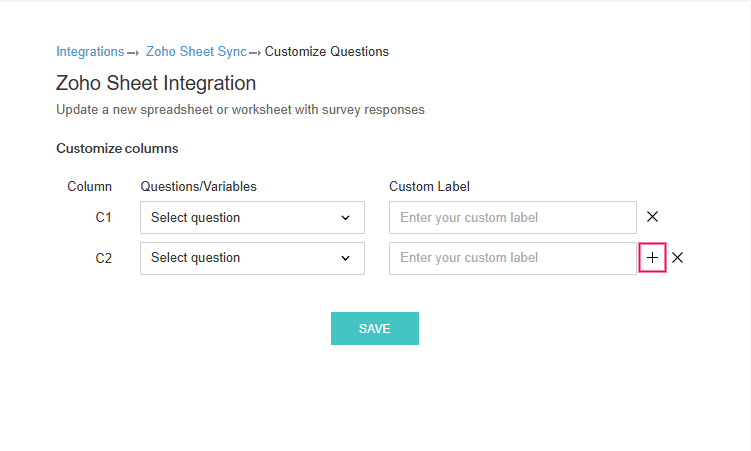
Task: Click the breadcrumb arrow after Zoho Sheet Sync
Action: click(x=255, y=52)
